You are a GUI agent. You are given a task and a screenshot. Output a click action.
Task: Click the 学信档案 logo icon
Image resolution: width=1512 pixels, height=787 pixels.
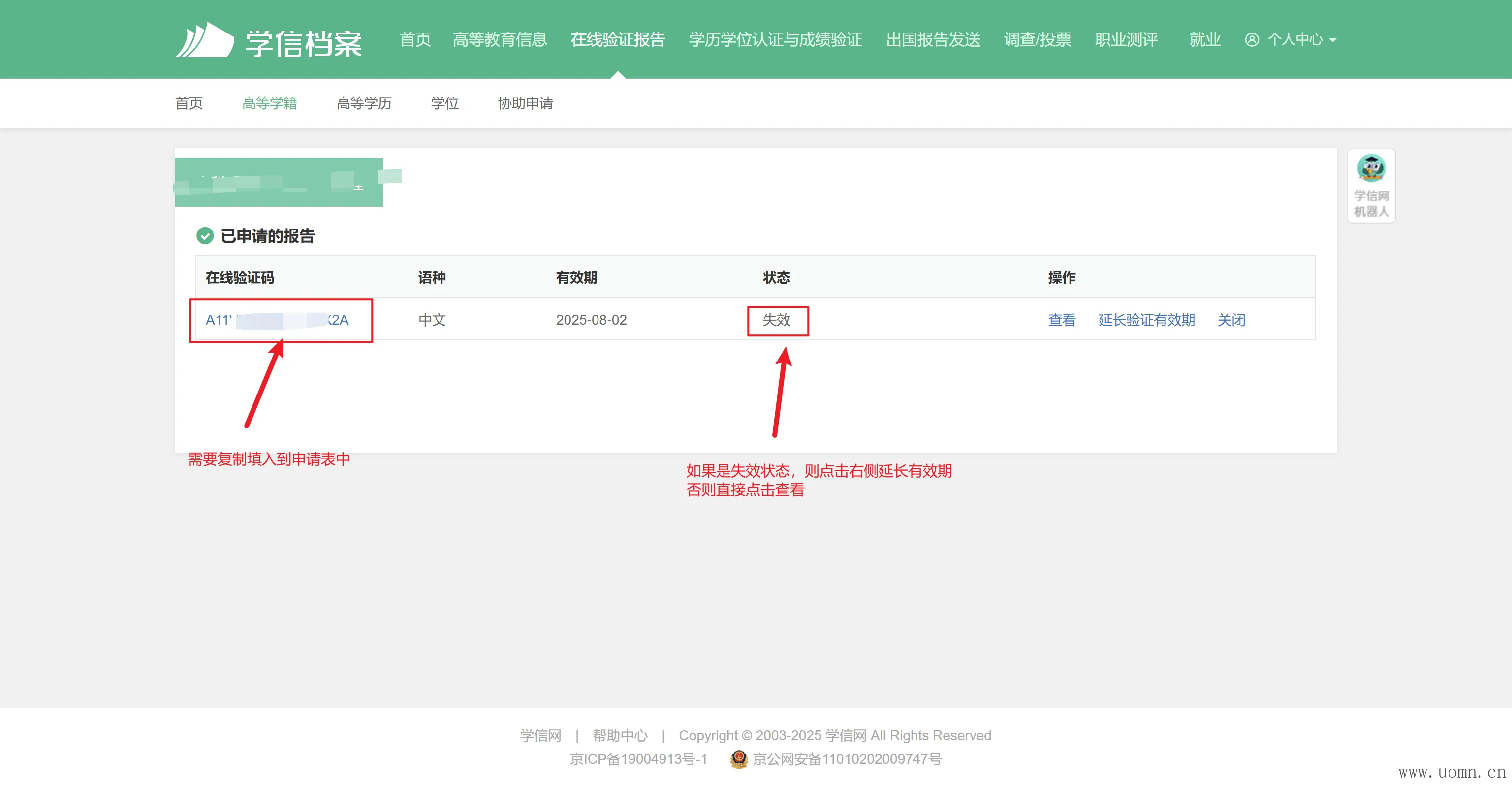[205, 40]
